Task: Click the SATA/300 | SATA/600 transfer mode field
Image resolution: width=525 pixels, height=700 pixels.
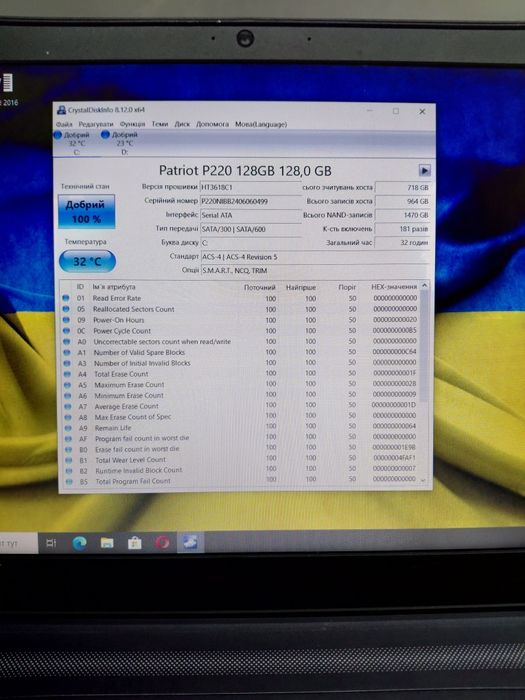Action: click(250, 229)
